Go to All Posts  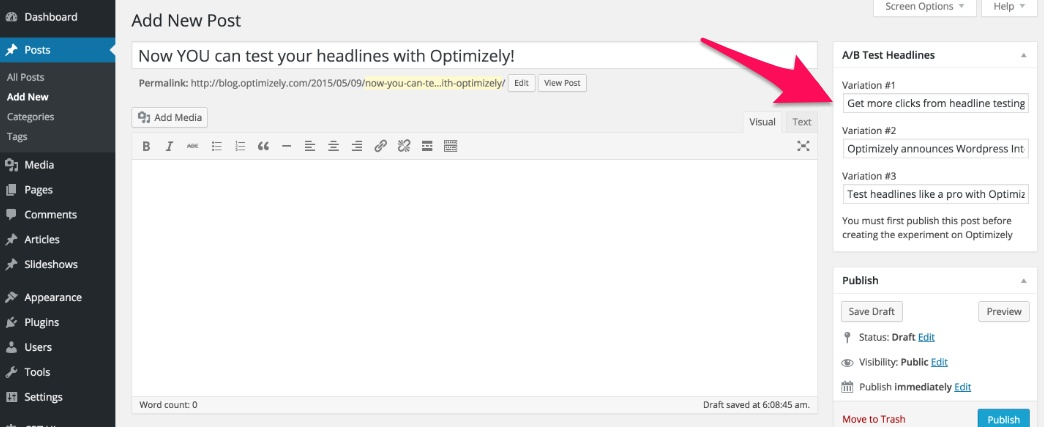coord(25,77)
